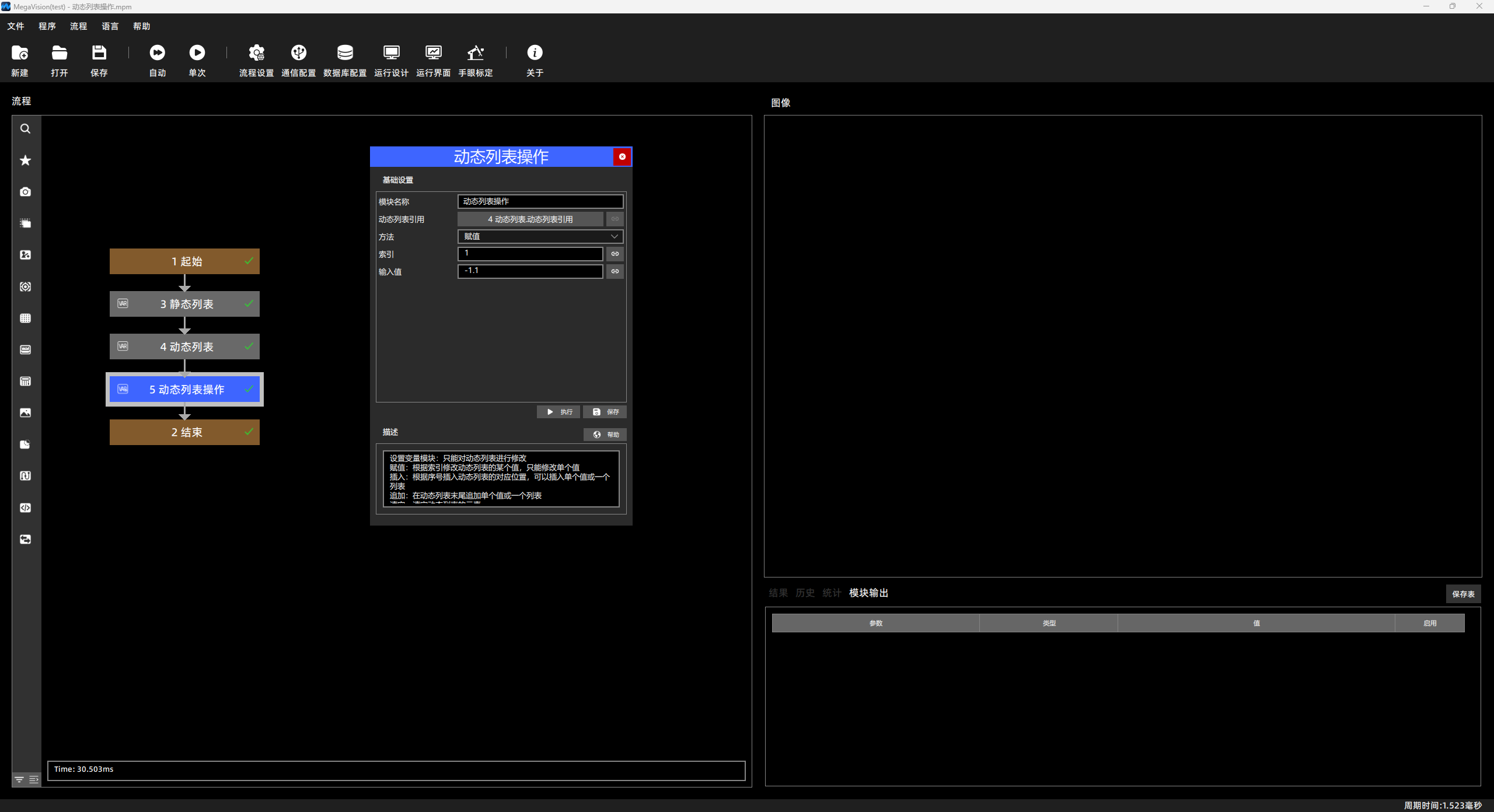Click the code script icon in the sidebar
The width and height of the screenshot is (1494, 812).
pyautogui.click(x=26, y=508)
